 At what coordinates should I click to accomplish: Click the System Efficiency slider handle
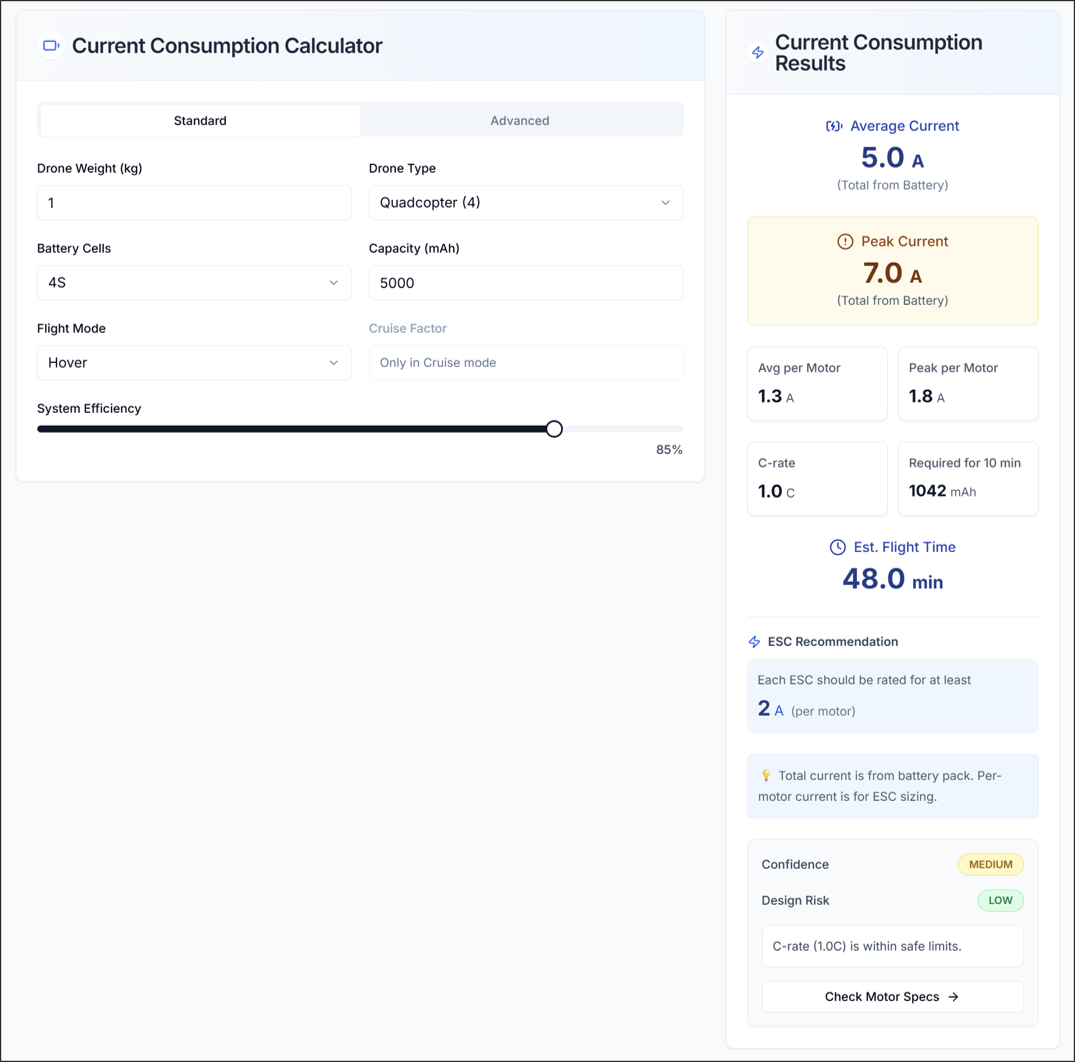(555, 428)
